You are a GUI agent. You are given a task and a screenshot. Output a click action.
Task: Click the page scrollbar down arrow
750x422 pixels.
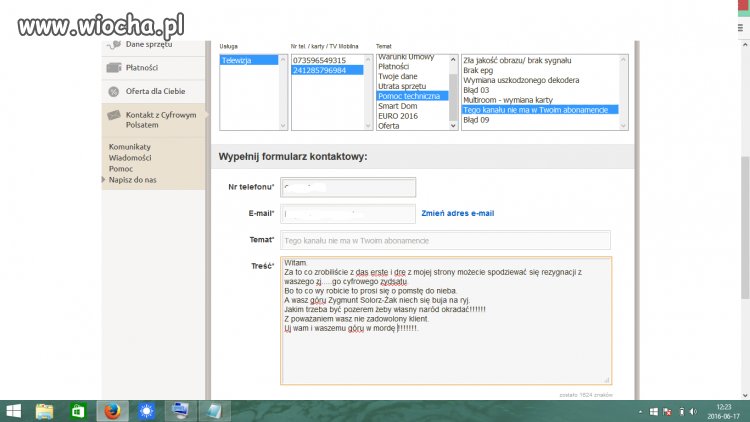745,395
